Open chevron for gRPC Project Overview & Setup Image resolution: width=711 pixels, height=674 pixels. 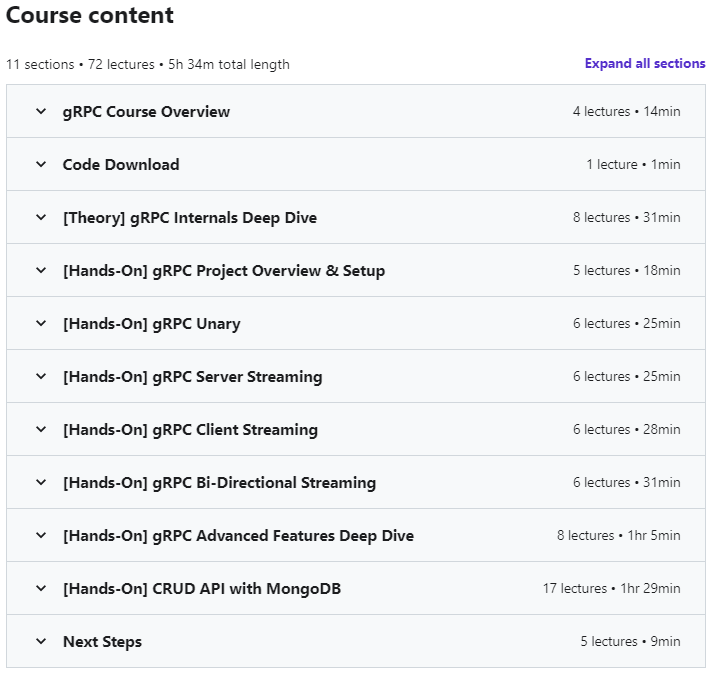[x=41, y=271]
